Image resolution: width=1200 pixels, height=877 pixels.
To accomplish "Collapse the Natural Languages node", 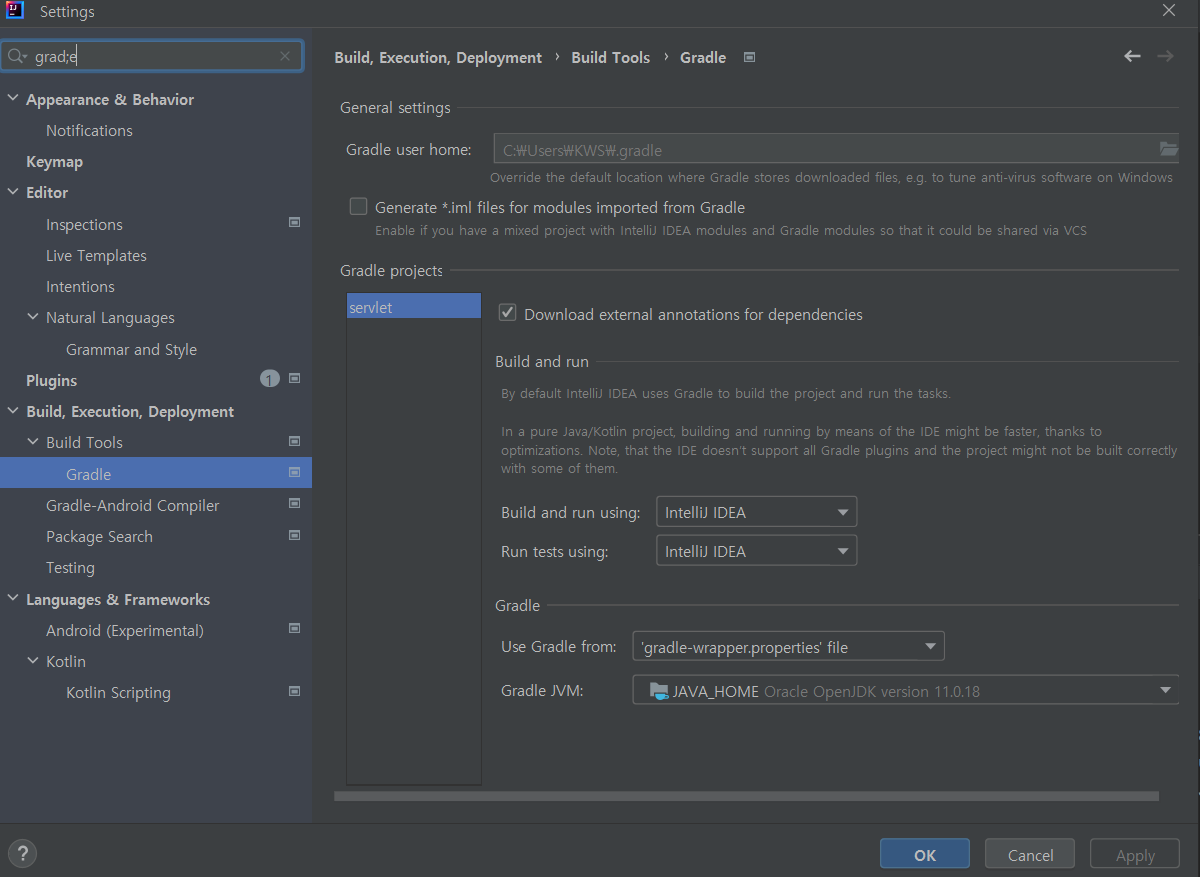I will 33,317.
